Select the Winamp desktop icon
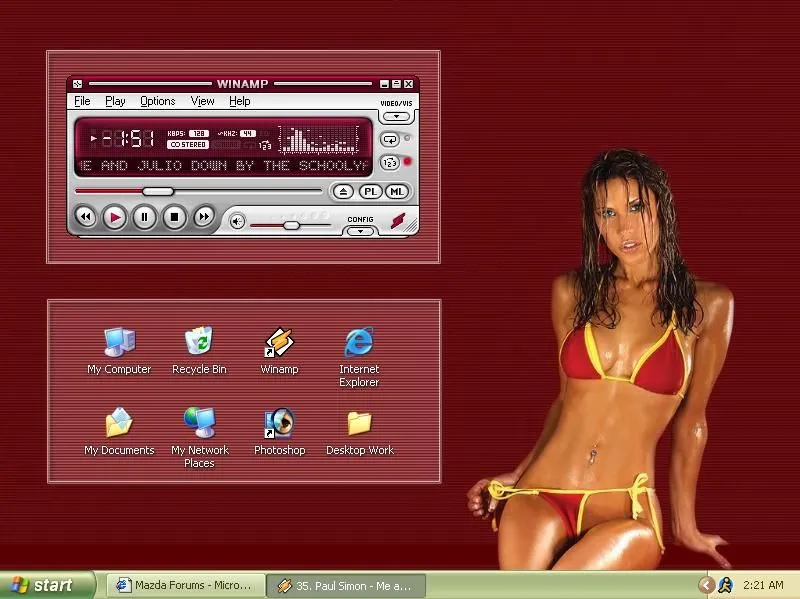 pyautogui.click(x=279, y=344)
